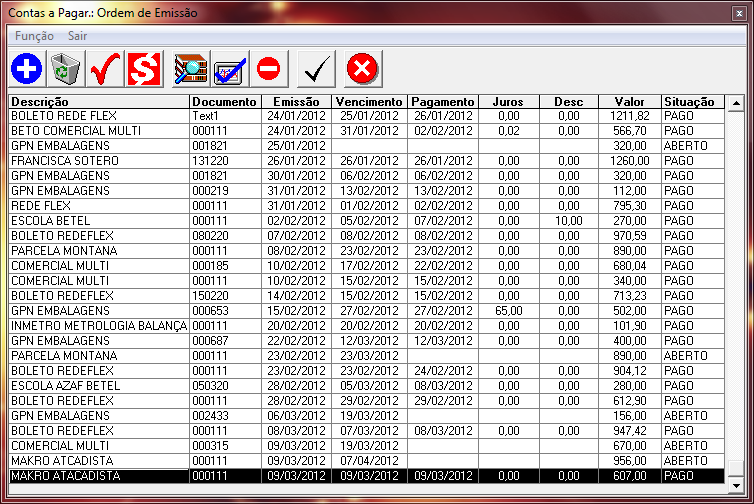Click the Situação column header
Screen dimensions: 754x504
click(692, 102)
